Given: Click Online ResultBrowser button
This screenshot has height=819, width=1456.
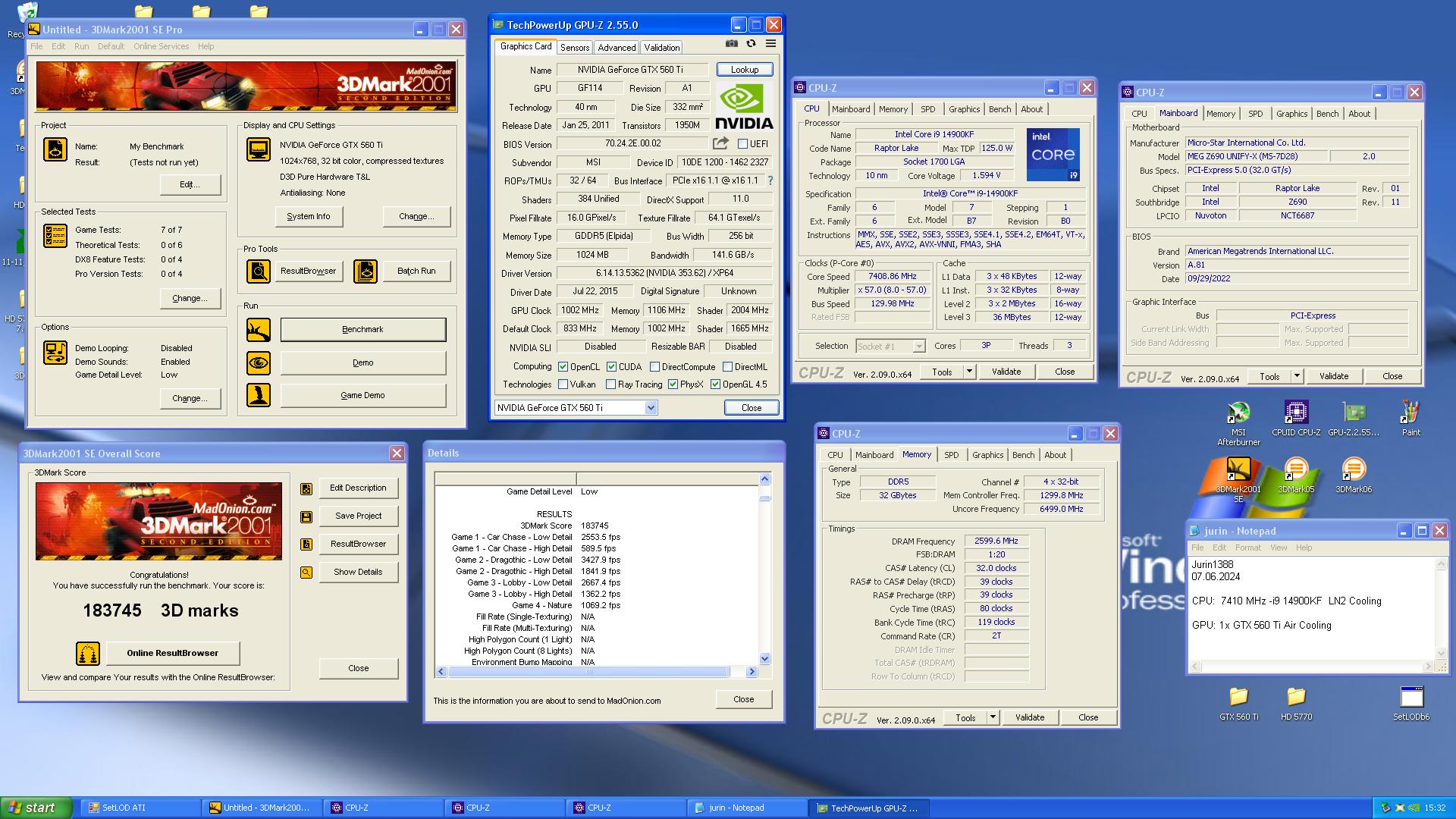Looking at the screenshot, I should [x=173, y=653].
